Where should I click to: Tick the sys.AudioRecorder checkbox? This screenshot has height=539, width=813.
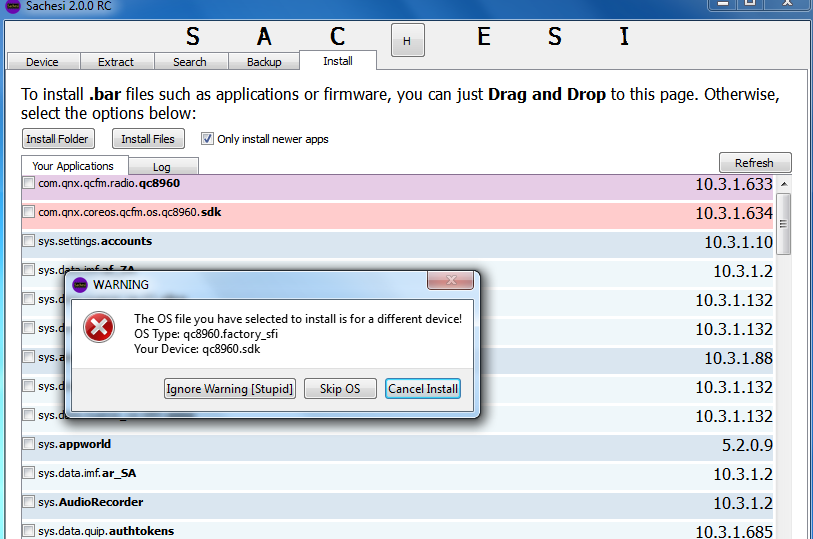tap(28, 503)
